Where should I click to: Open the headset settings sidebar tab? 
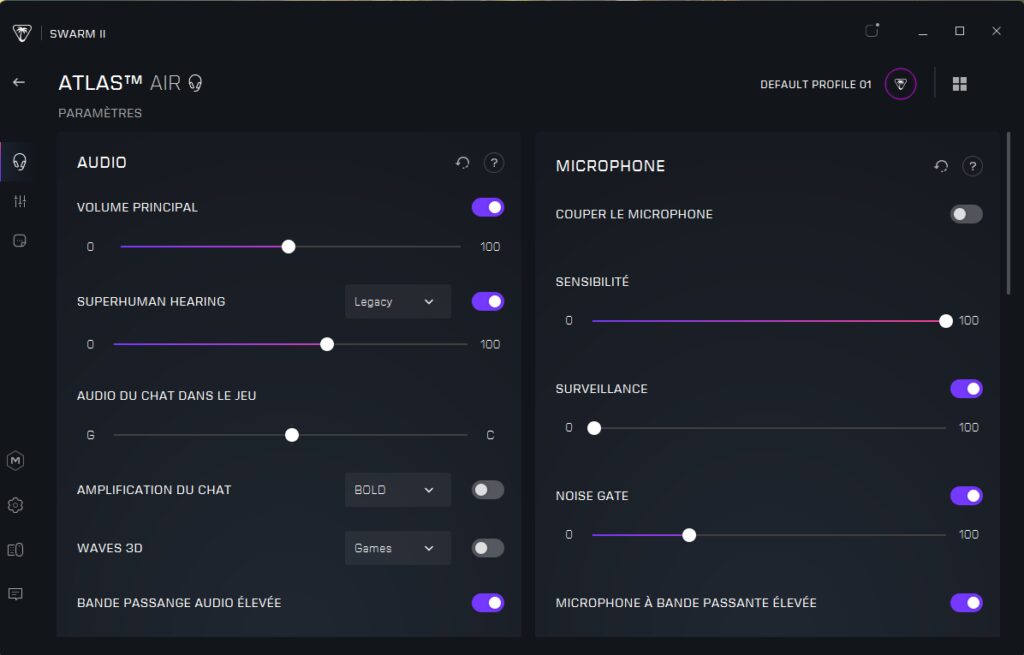pyautogui.click(x=19, y=162)
